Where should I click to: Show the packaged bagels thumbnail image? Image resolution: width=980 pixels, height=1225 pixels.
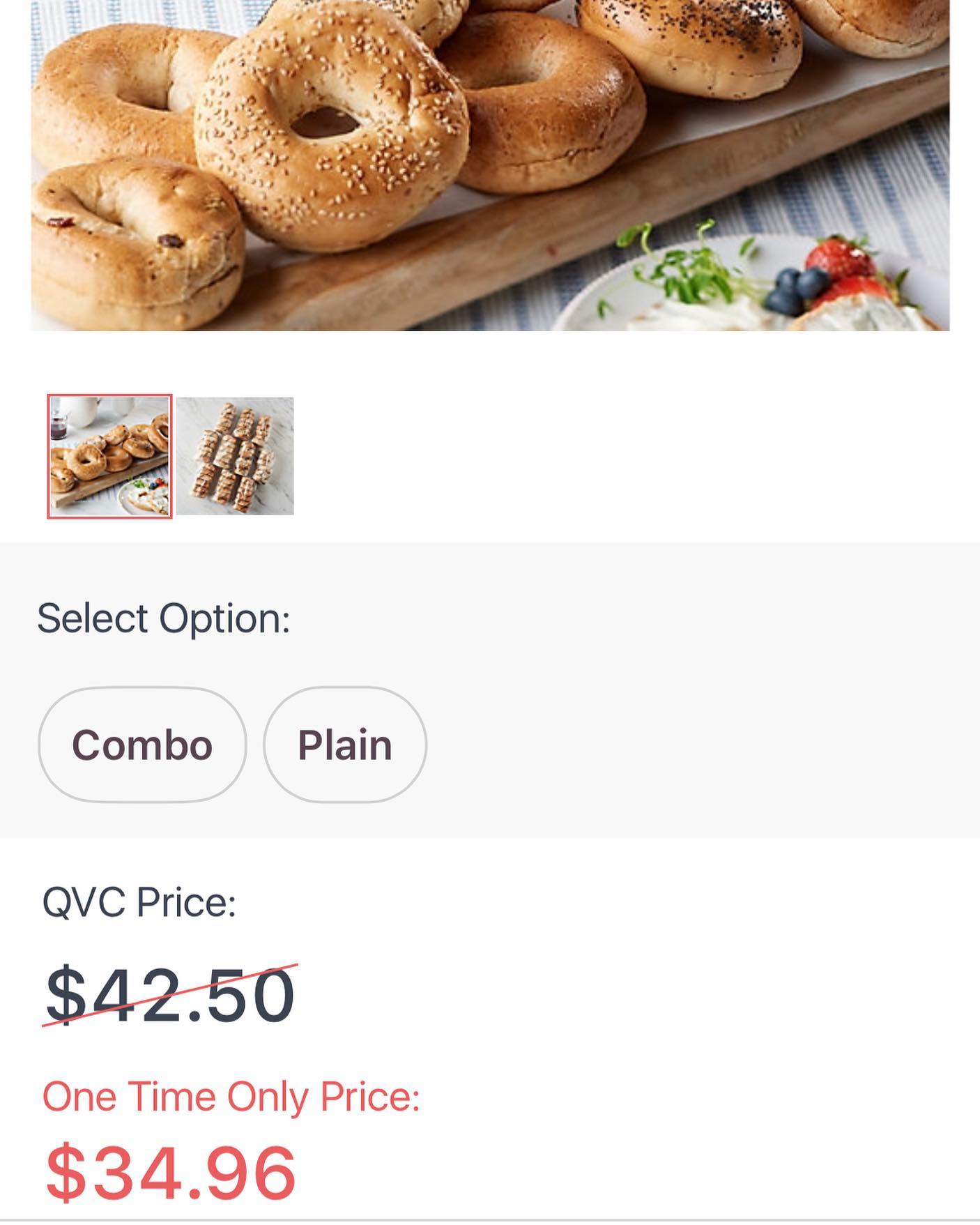[235, 457]
